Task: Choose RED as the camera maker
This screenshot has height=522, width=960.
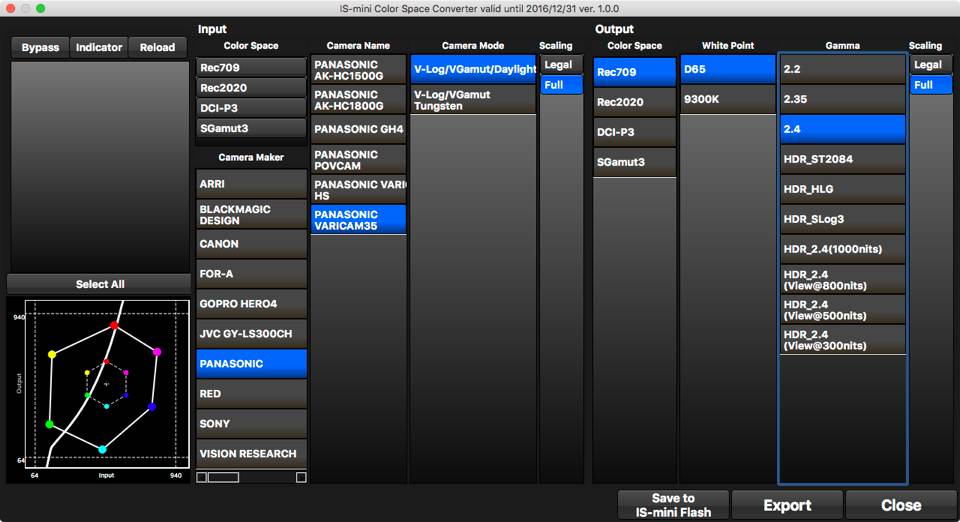Action: point(251,393)
